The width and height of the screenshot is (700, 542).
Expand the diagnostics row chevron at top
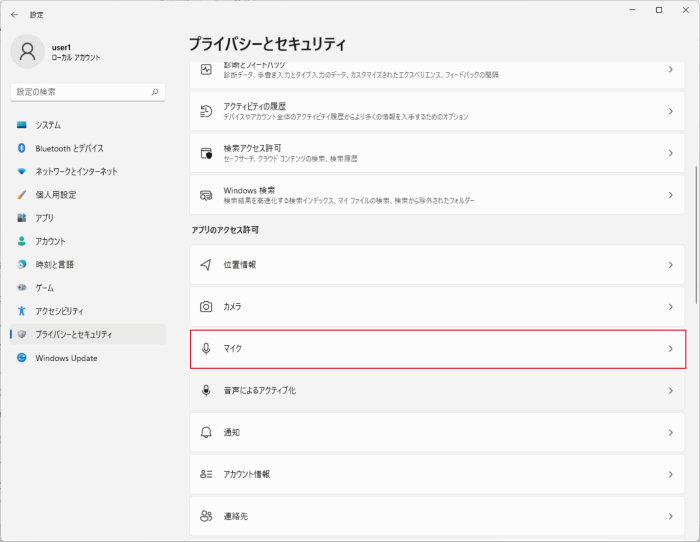(671, 69)
